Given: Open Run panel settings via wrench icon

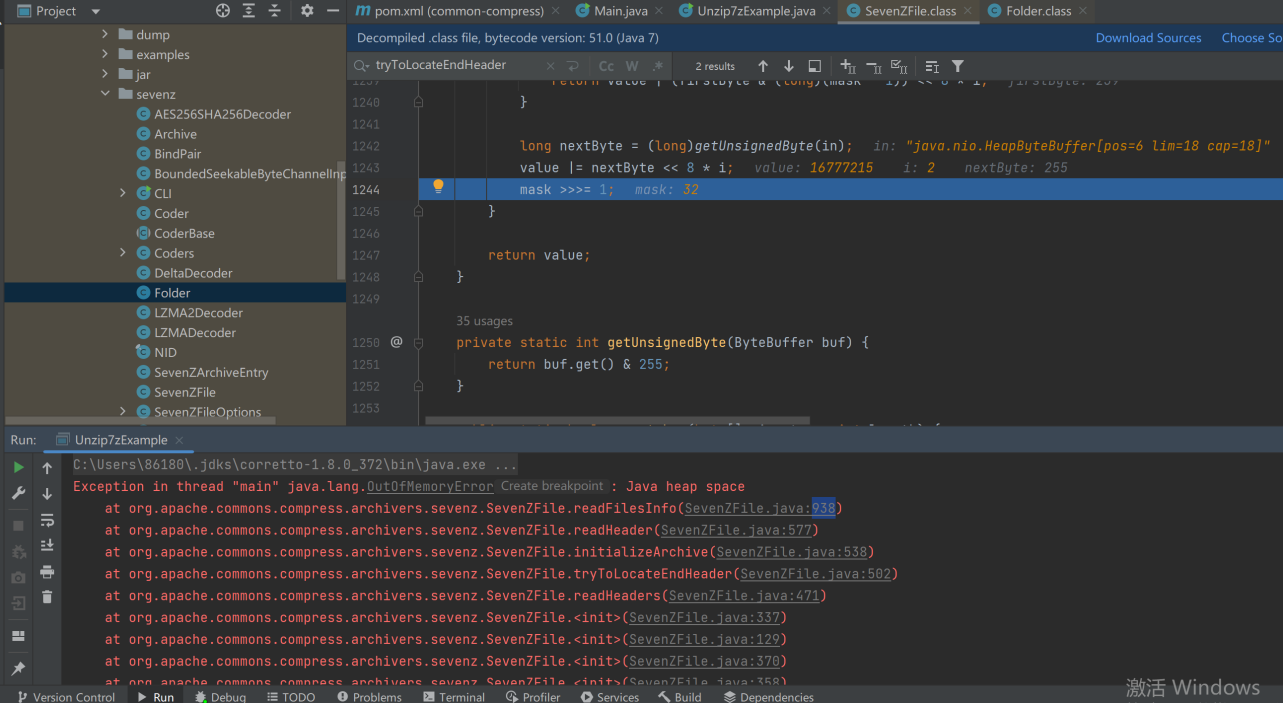Looking at the screenshot, I should (17, 492).
